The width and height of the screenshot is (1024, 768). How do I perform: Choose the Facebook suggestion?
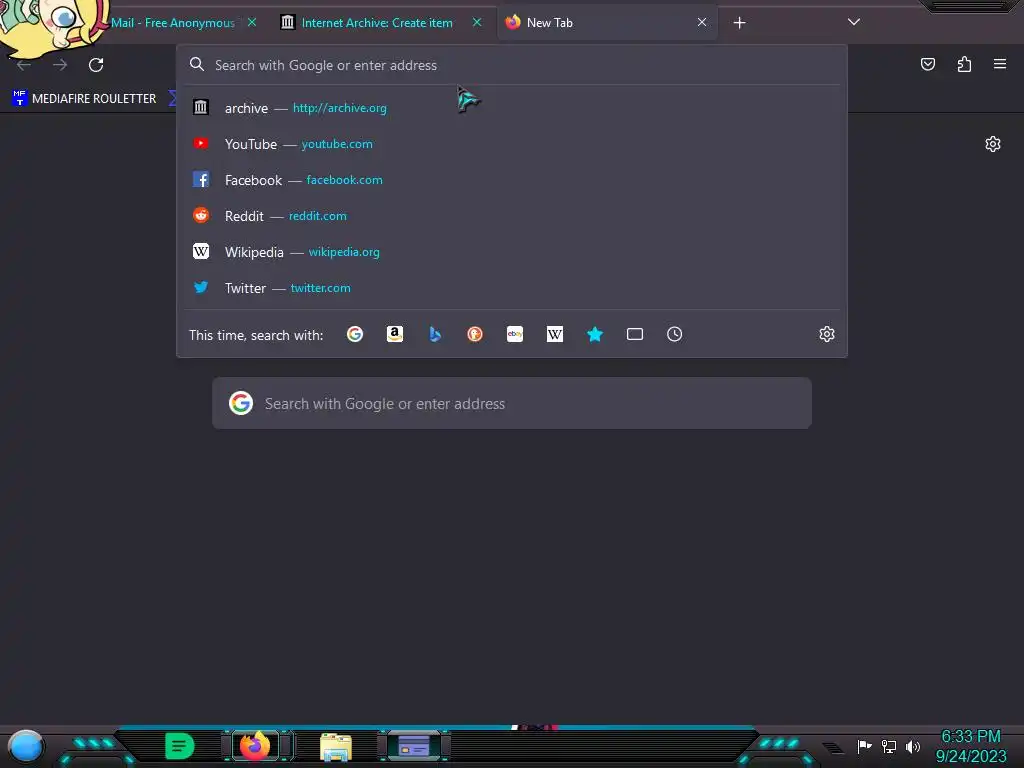[x=512, y=180]
